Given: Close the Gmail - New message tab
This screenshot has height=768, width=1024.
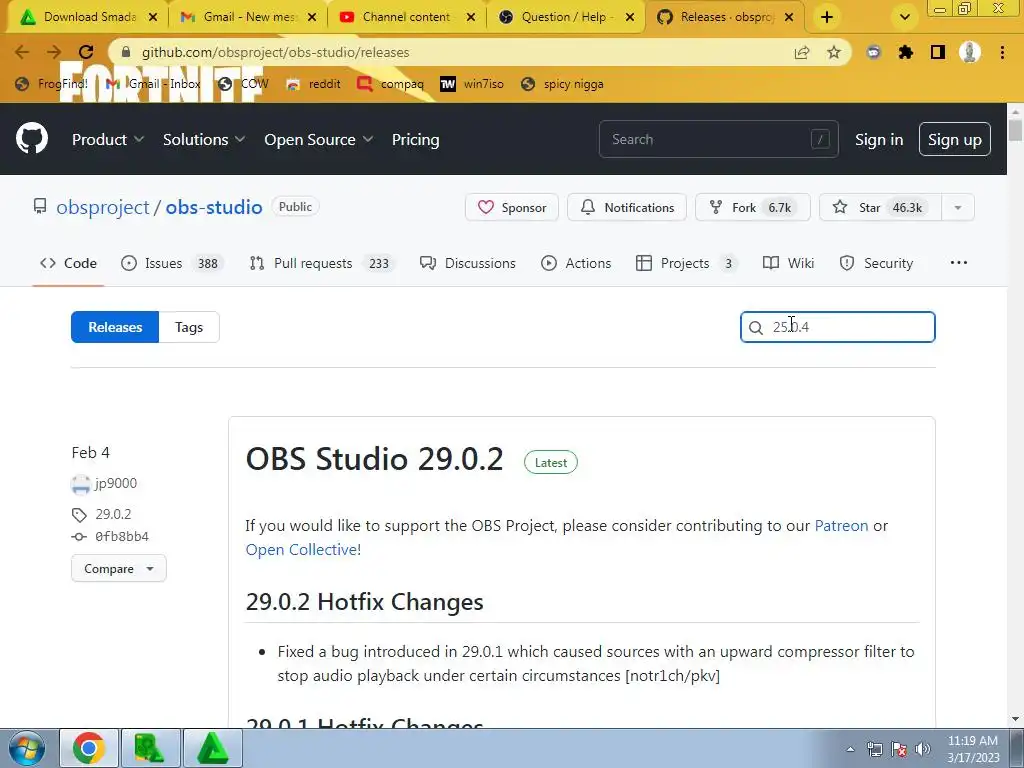Looking at the screenshot, I should click(x=312, y=17).
